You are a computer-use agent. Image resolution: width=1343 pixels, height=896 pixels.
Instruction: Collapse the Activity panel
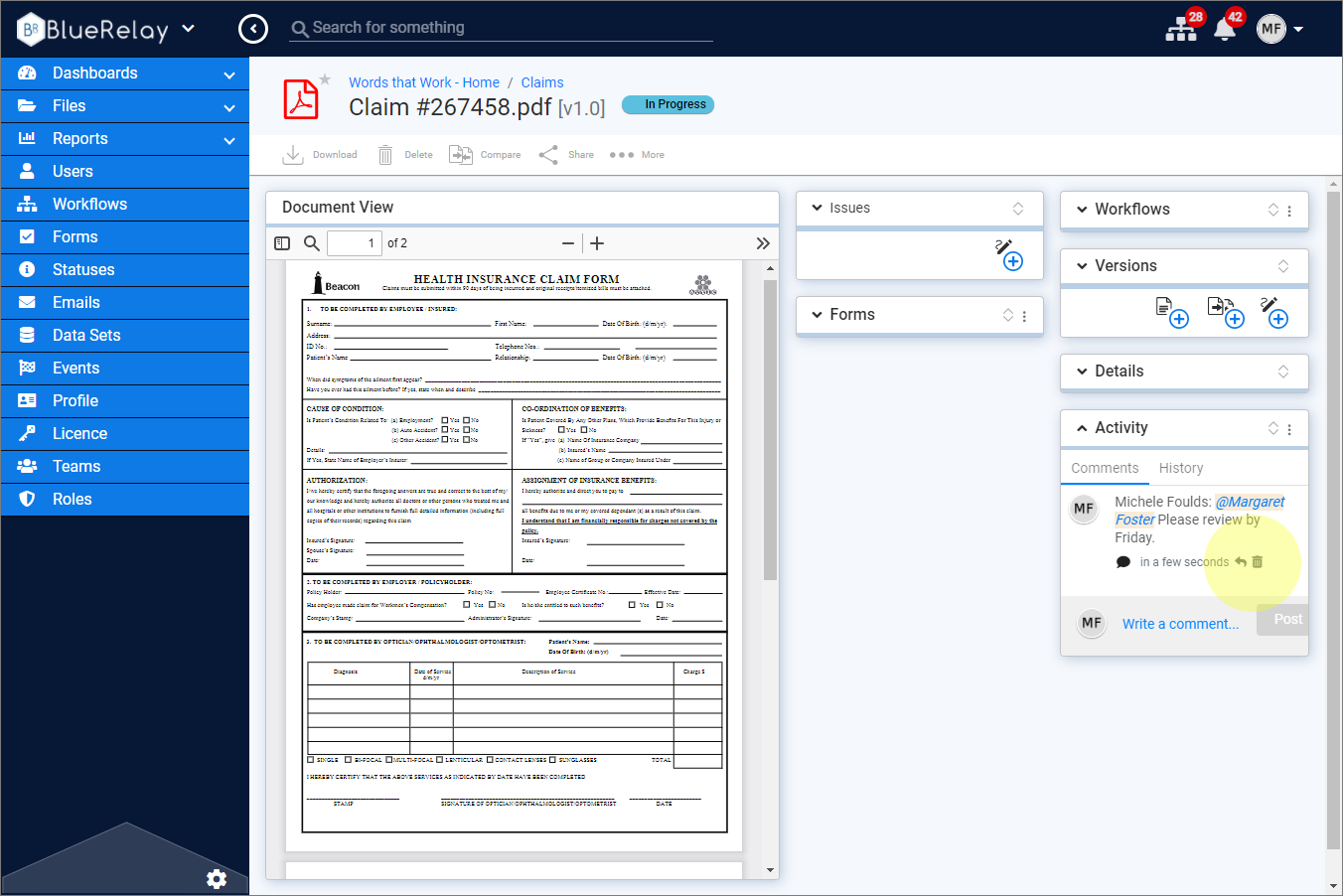pos(1082,428)
